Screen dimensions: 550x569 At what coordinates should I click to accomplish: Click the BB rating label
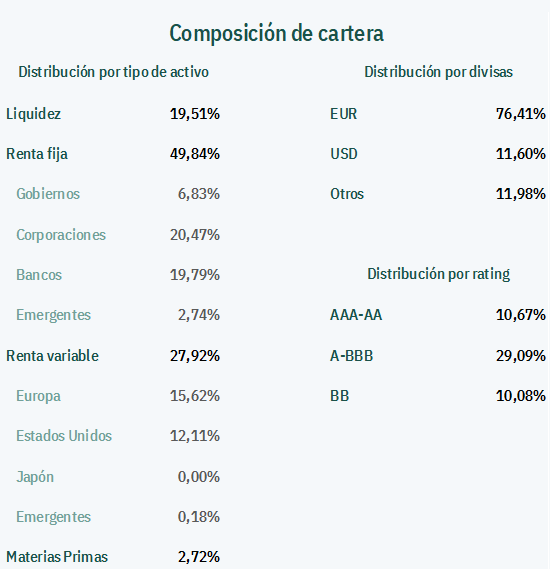pyautogui.click(x=340, y=396)
